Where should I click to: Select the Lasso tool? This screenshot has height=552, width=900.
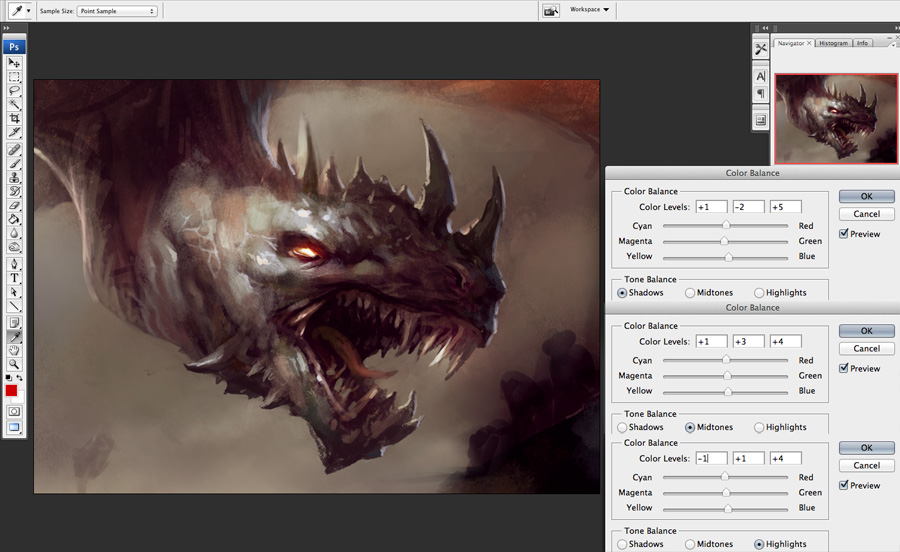[x=14, y=90]
